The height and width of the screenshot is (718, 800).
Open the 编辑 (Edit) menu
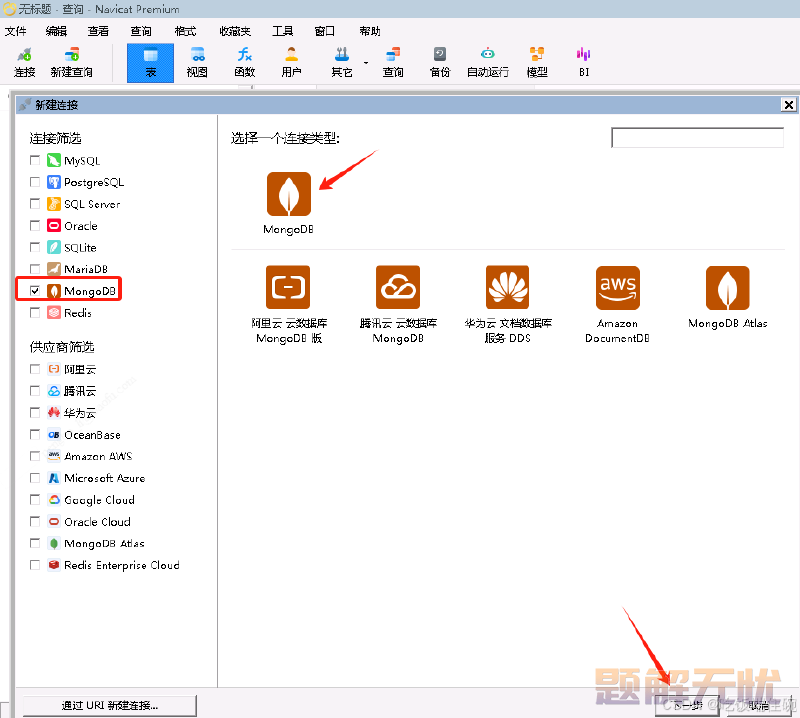click(x=56, y=31)
